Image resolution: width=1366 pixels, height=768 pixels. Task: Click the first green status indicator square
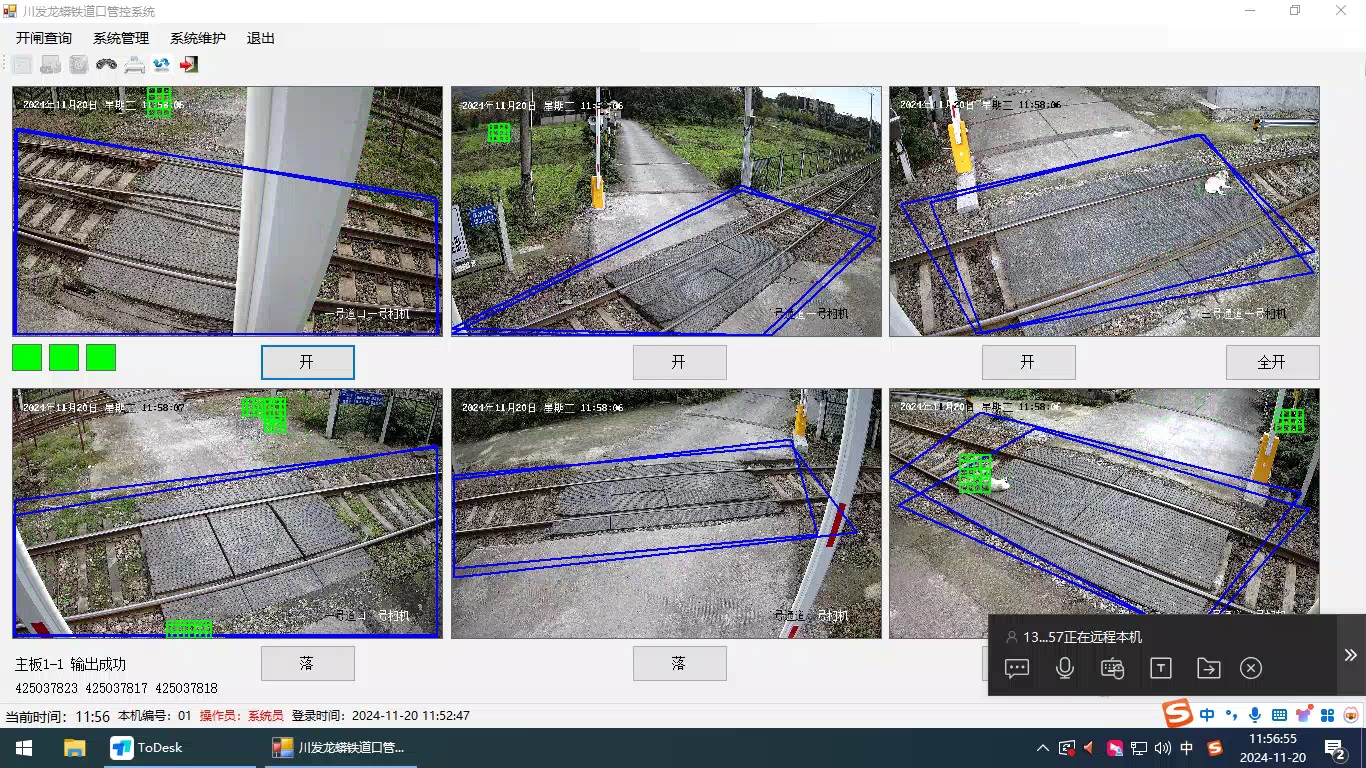(x=27, y=358)
